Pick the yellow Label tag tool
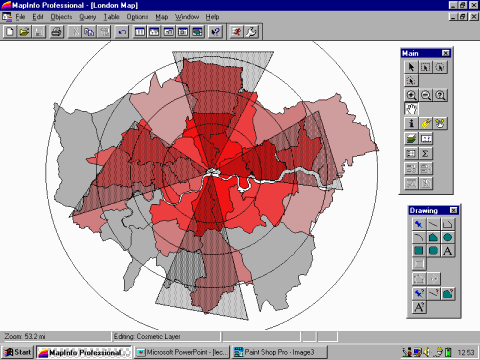 pos(426,123)
